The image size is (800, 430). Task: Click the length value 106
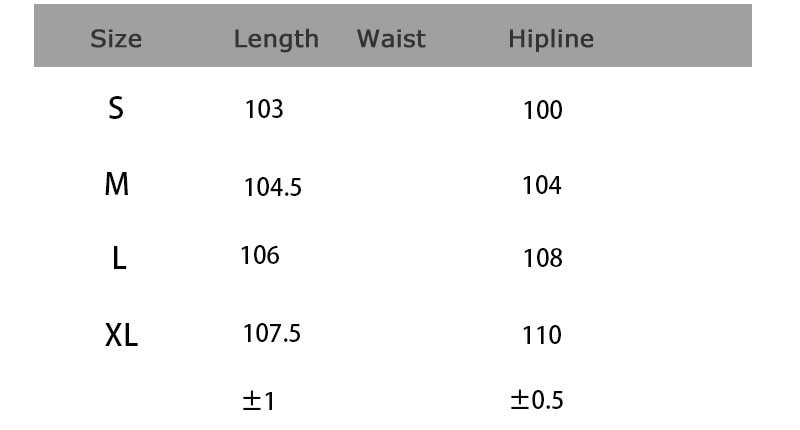coord(260,255)
